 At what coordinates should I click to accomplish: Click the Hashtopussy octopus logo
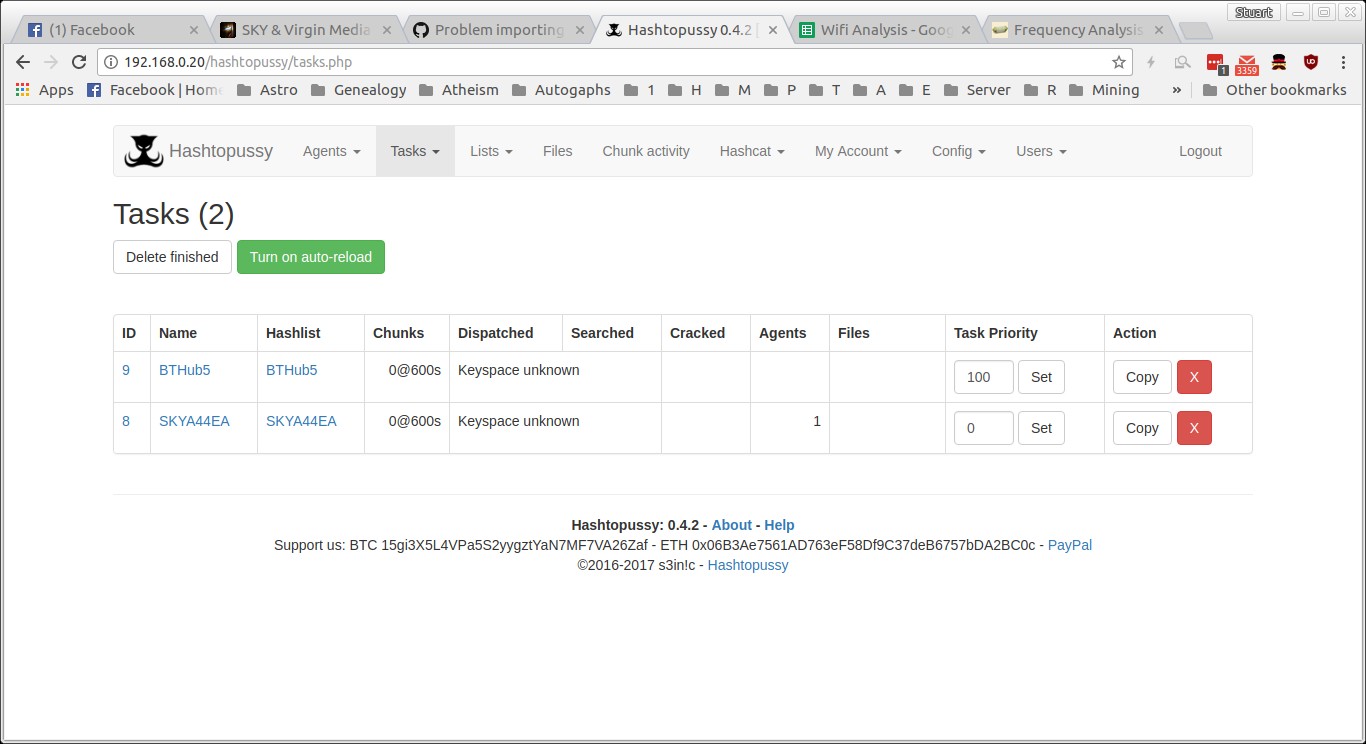143,151
